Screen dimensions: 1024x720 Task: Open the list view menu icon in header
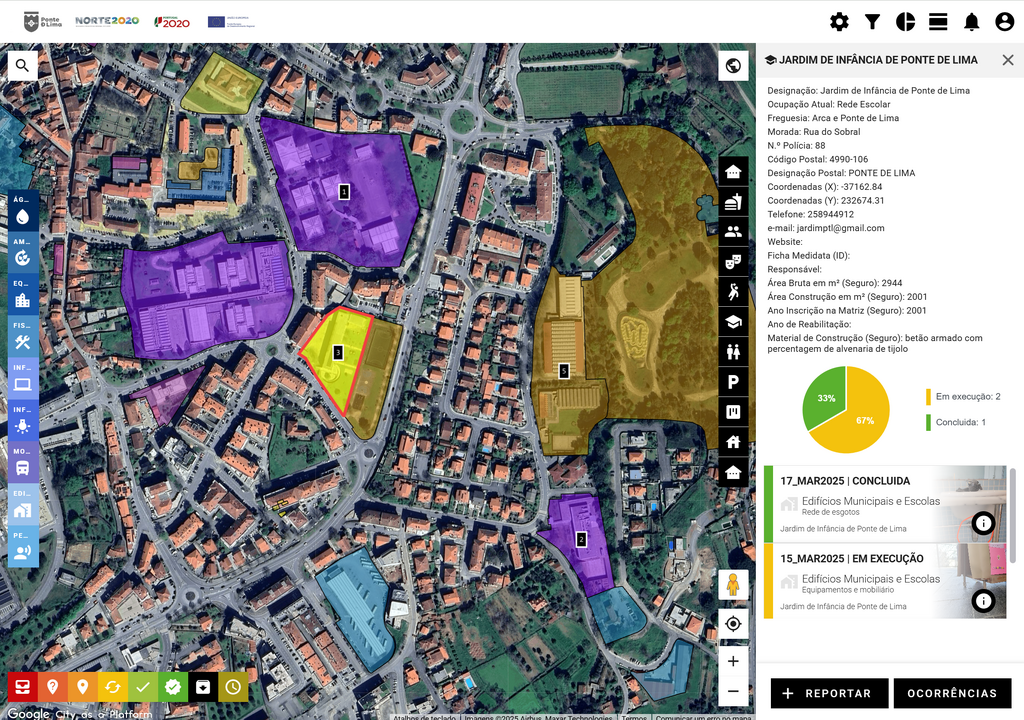pos(938,22)
